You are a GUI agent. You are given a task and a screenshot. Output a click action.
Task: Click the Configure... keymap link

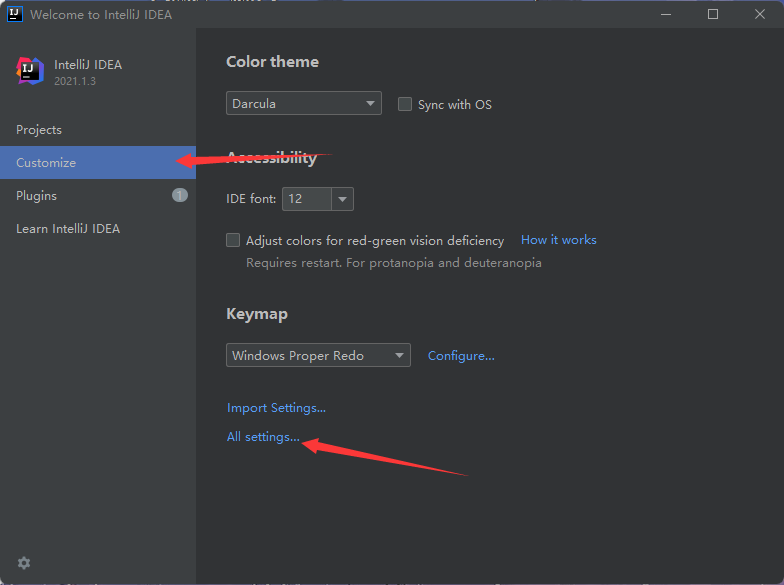[461, 355]
